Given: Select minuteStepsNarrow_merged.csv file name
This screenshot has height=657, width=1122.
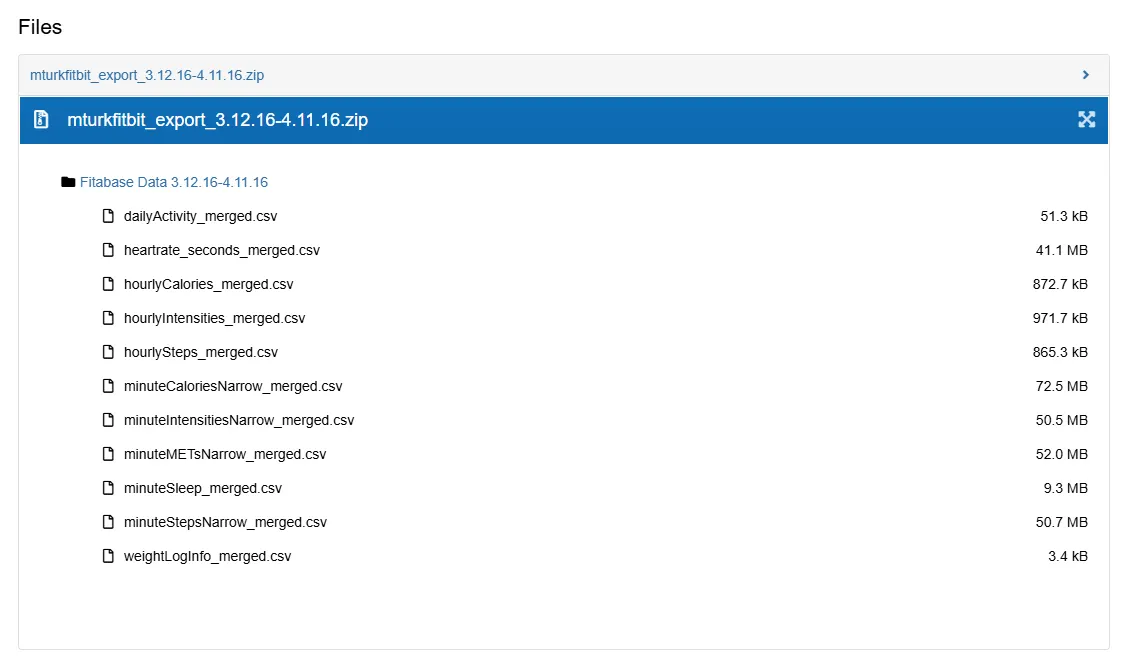Looking at the screenshot, I should (225, 522).
